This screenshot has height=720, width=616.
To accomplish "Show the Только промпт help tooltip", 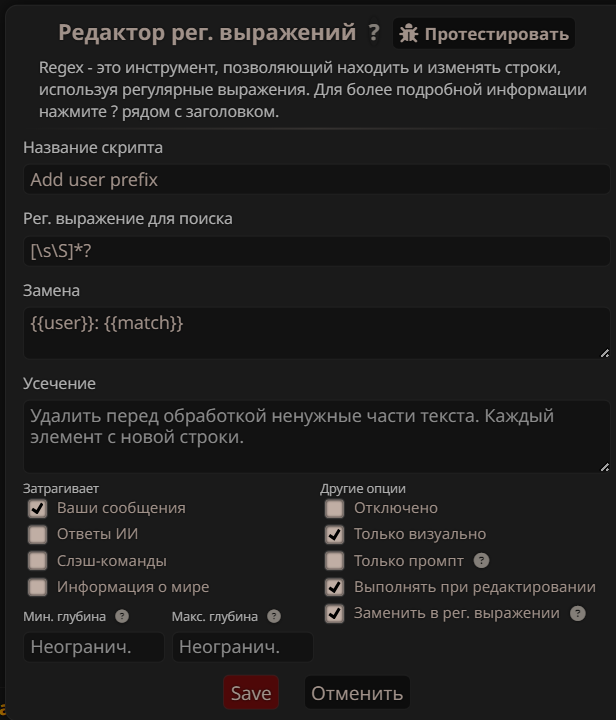I will click(481, 561).
